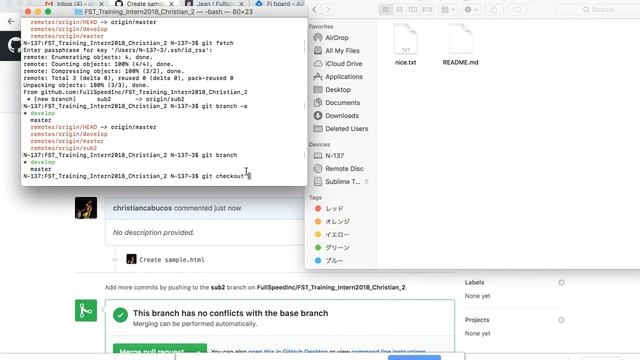This screenshot has height=360, width=640.
Task: Select the nice.txt file icon
Action: coord(405,39)
